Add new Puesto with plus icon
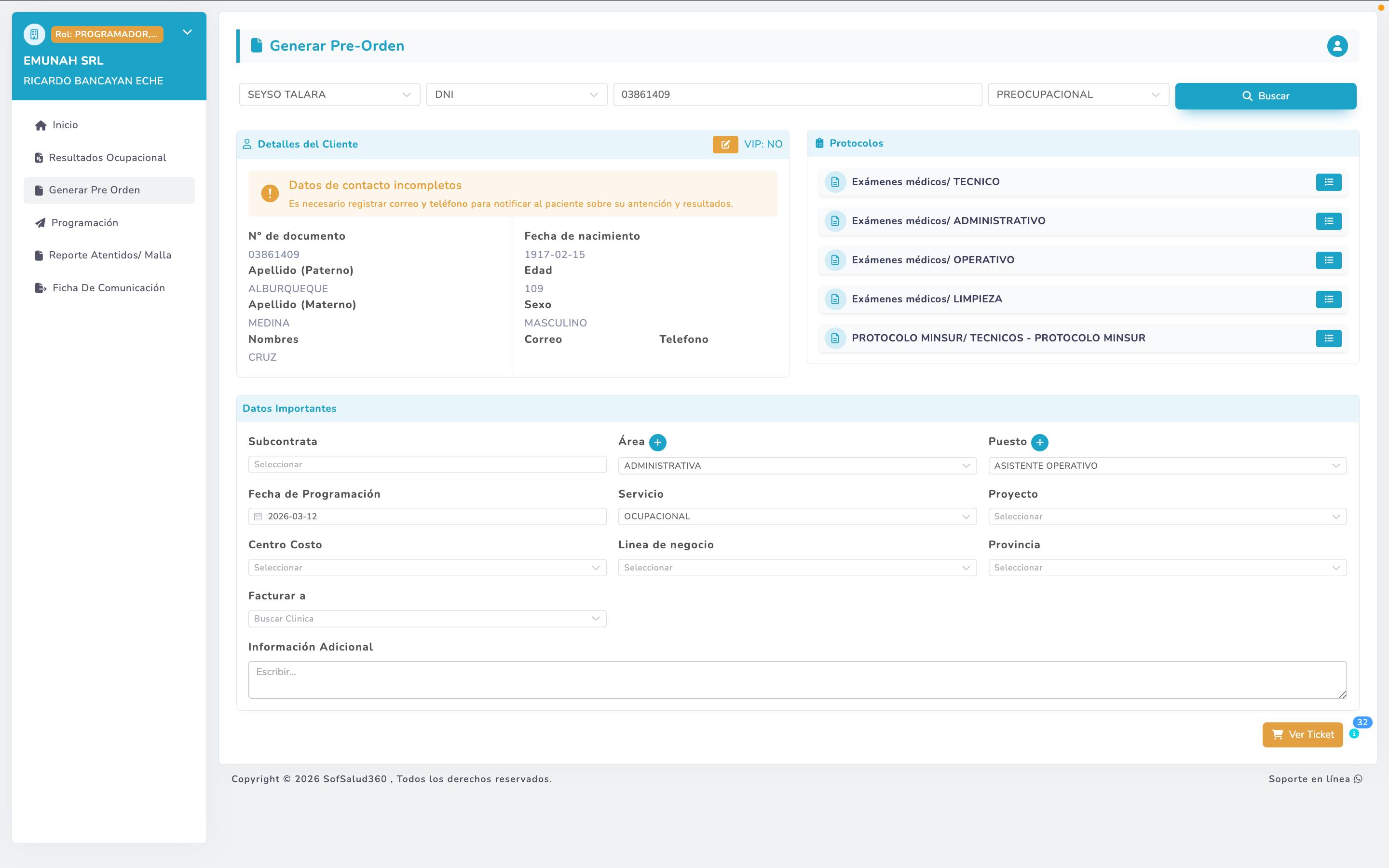Screen dimensions: 1389x868 [x=1039, y=442]
